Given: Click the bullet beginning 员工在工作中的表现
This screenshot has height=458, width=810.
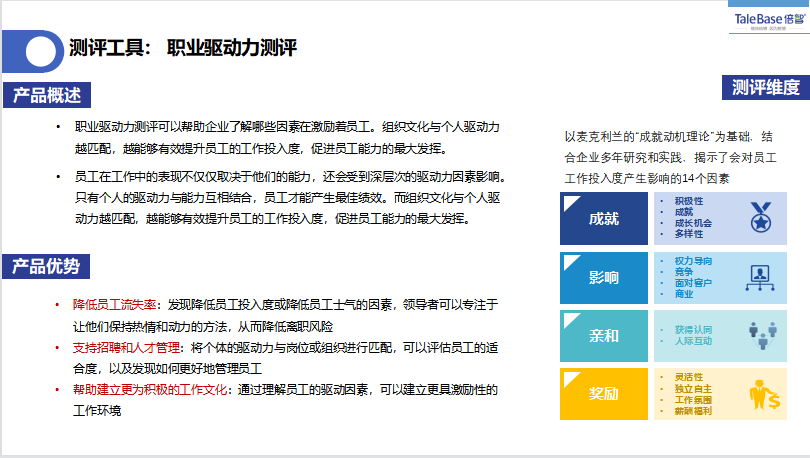Looking at the screenshot, I should click(x=290, y=198).
